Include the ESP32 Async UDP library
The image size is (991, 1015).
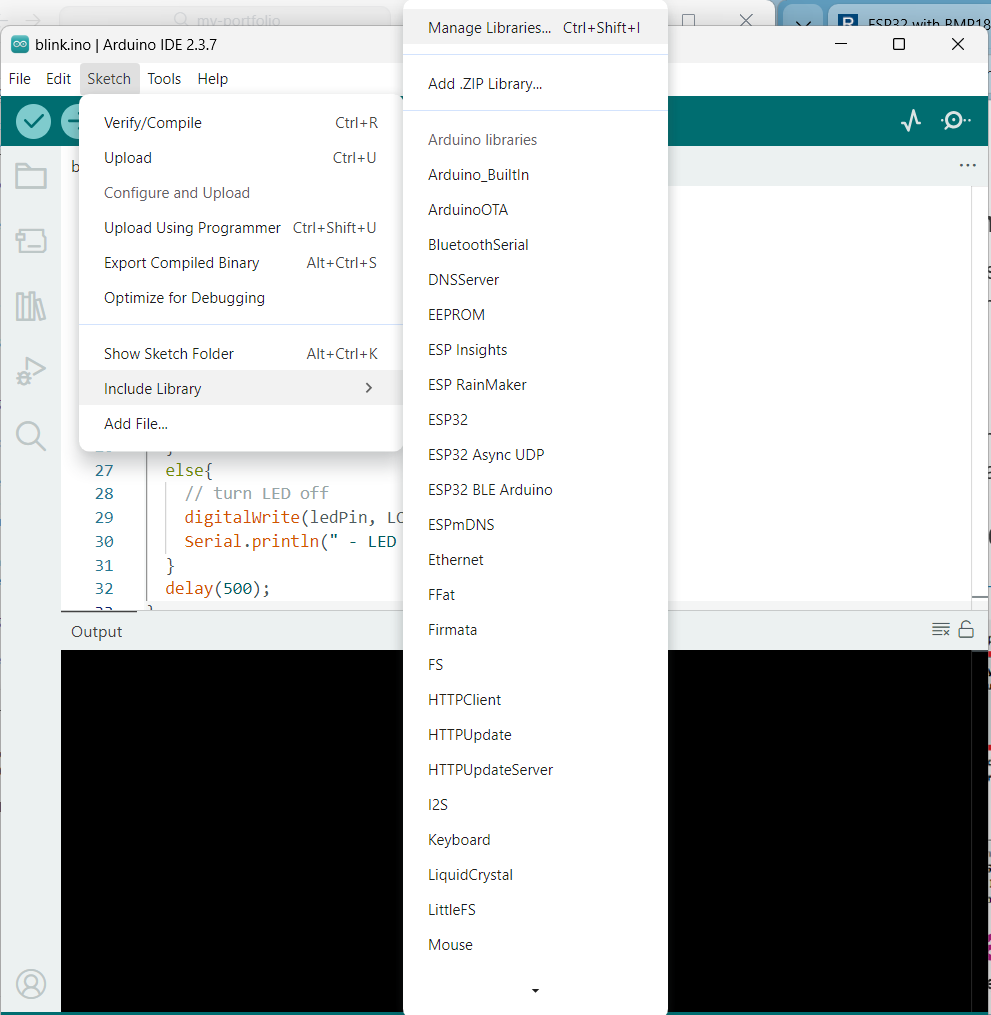(x=535, y=455)
